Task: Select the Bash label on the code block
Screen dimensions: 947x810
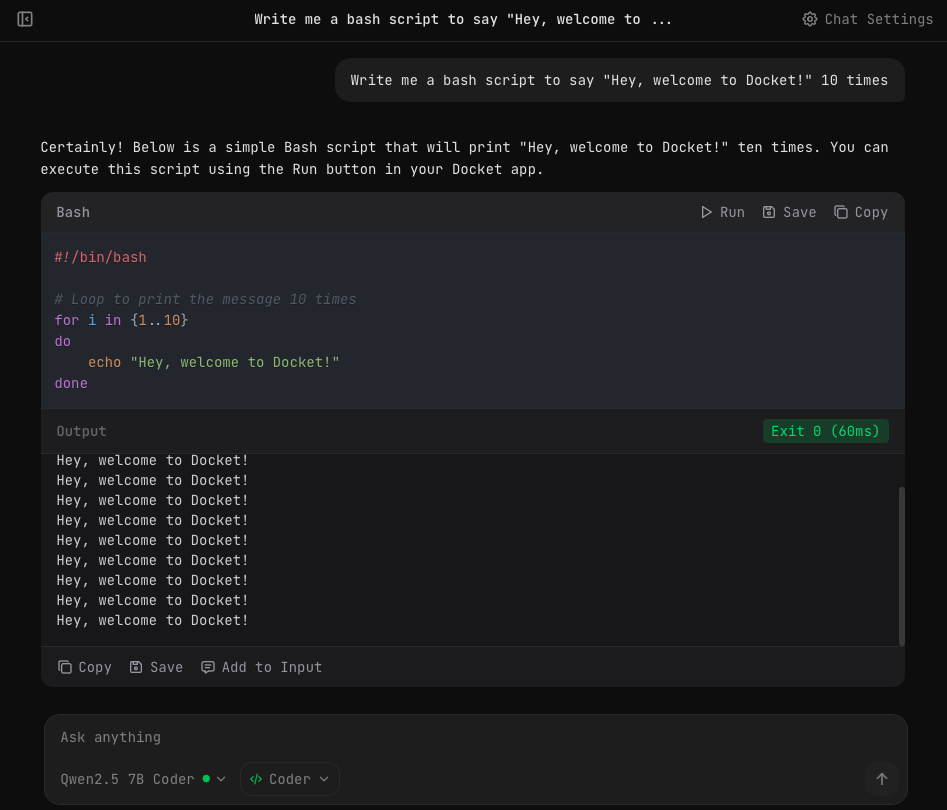Action: 72,212
